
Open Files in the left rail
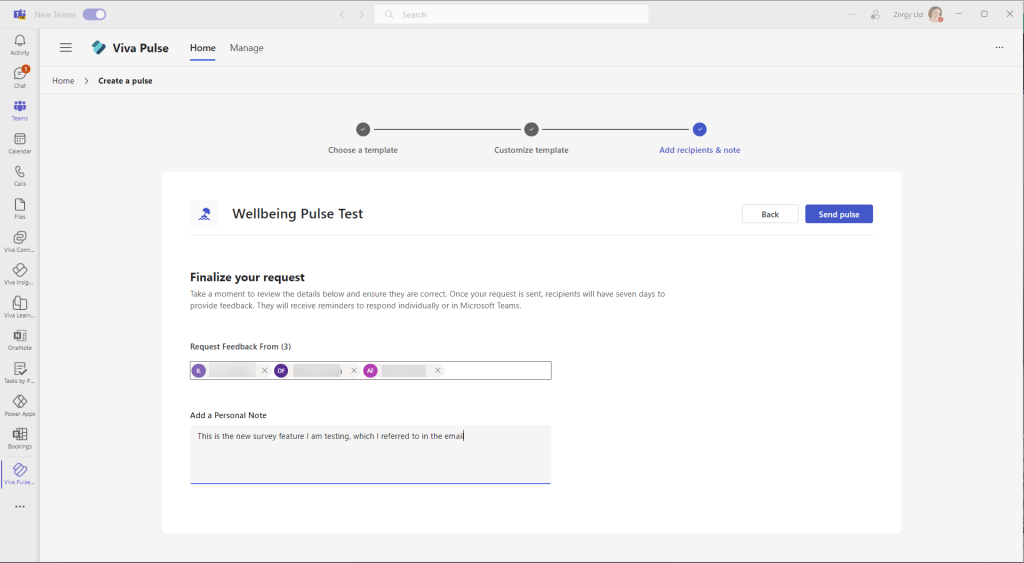pyautogui.click(x=20, y=208)
